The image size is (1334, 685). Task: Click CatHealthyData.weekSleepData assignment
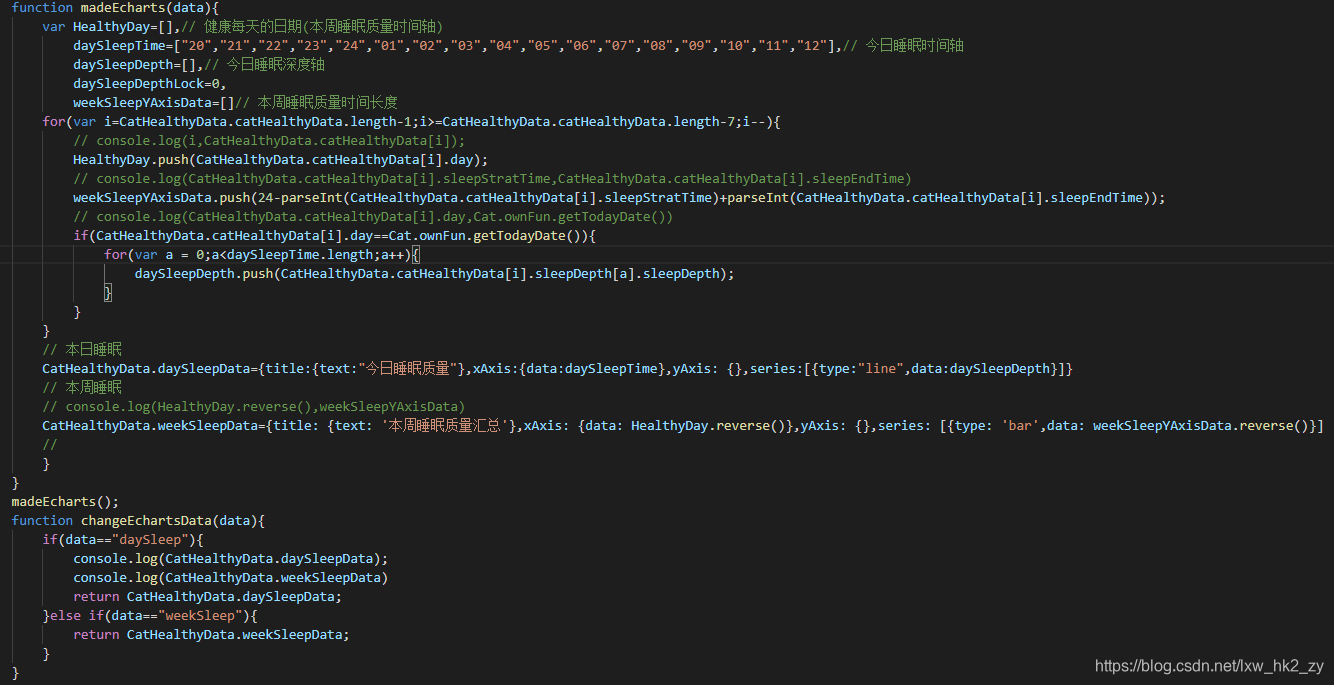(x=683, y=426)
